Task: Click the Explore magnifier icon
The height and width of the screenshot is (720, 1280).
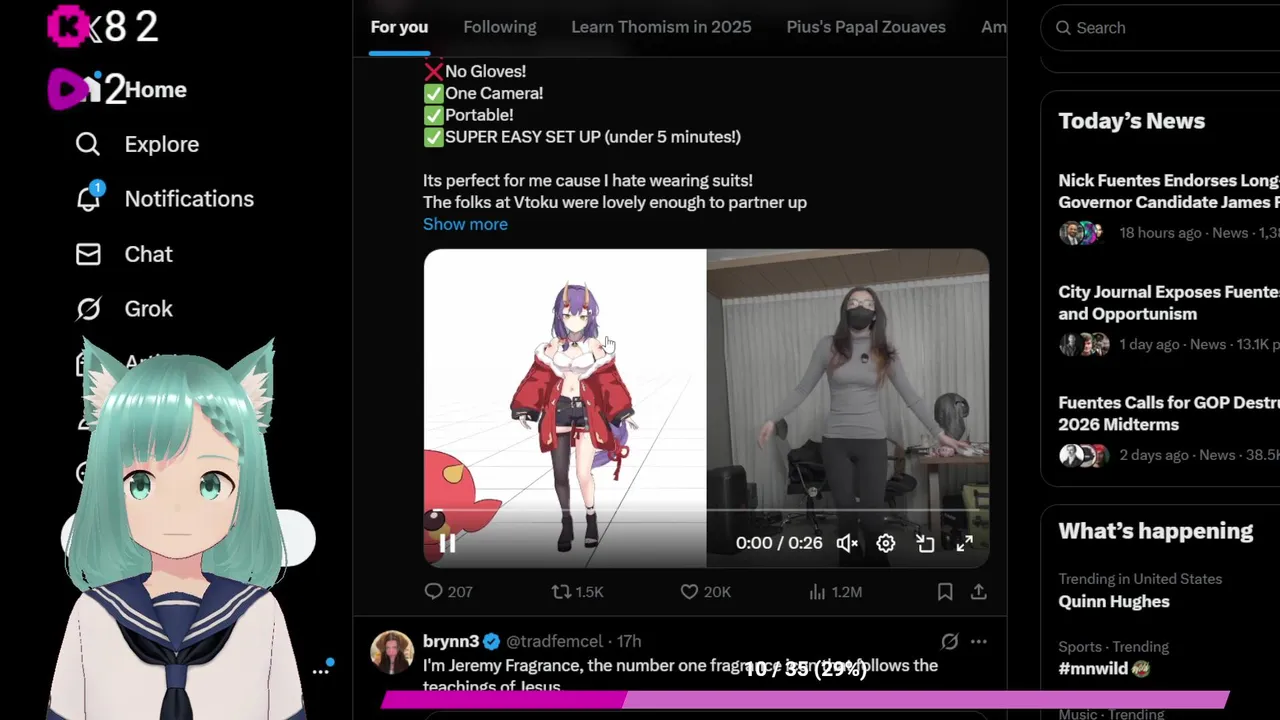Action: coord(88,144)
